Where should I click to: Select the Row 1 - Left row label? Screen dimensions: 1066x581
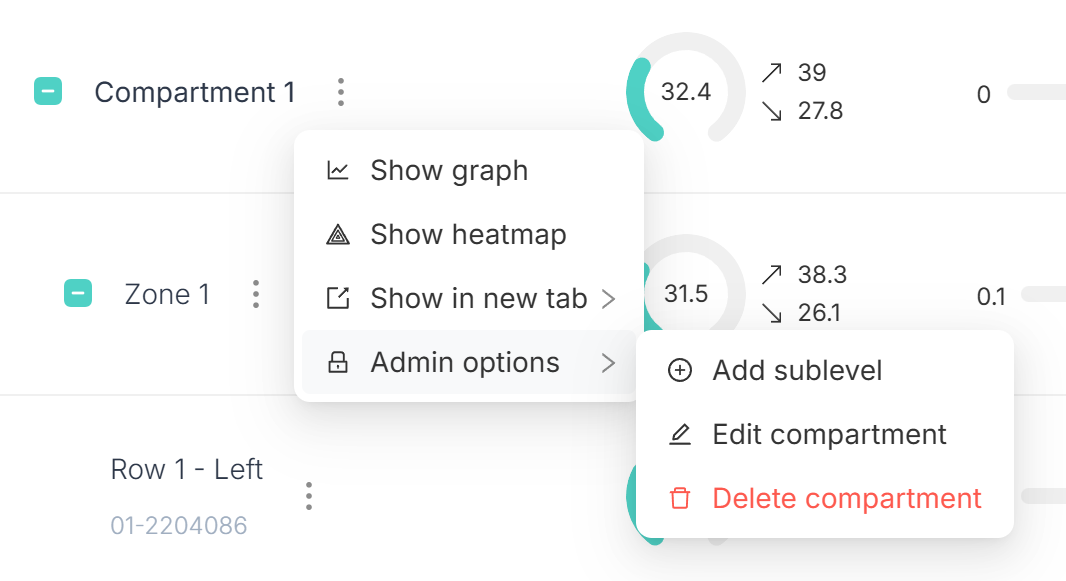[186, 469]
